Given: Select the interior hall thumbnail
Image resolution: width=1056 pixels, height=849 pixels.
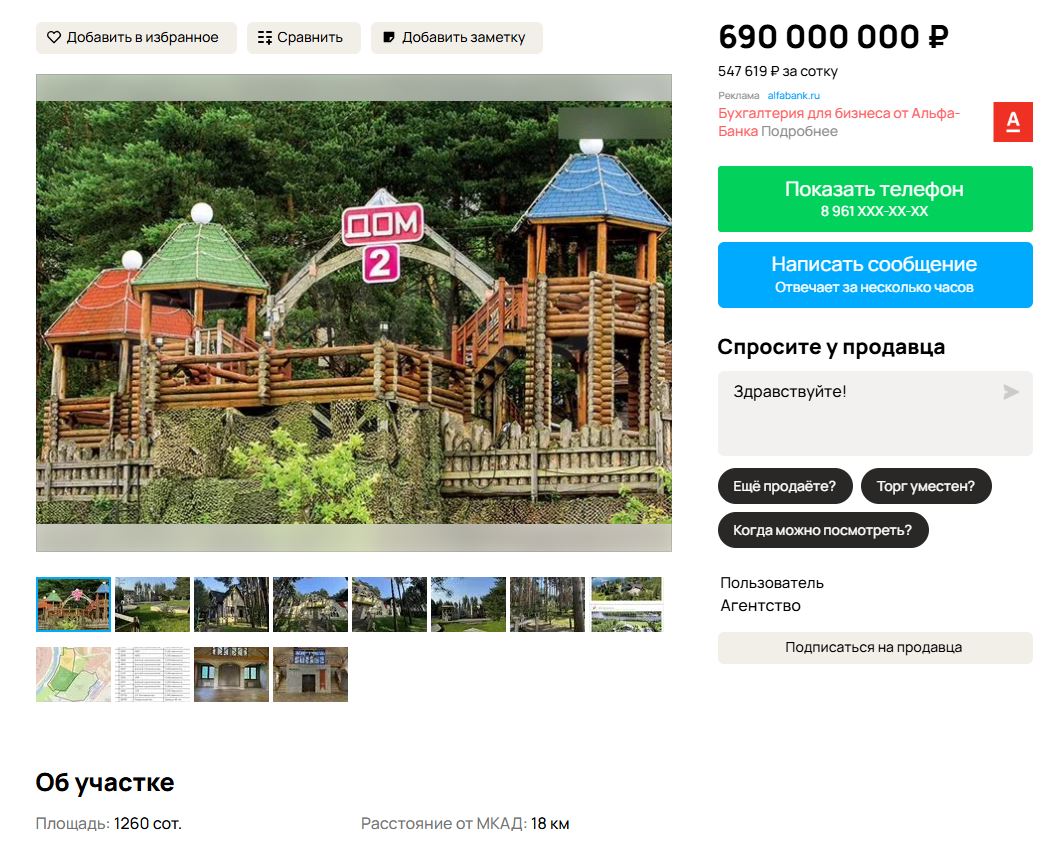Looking at the screenshot, I should click(231, 675).
